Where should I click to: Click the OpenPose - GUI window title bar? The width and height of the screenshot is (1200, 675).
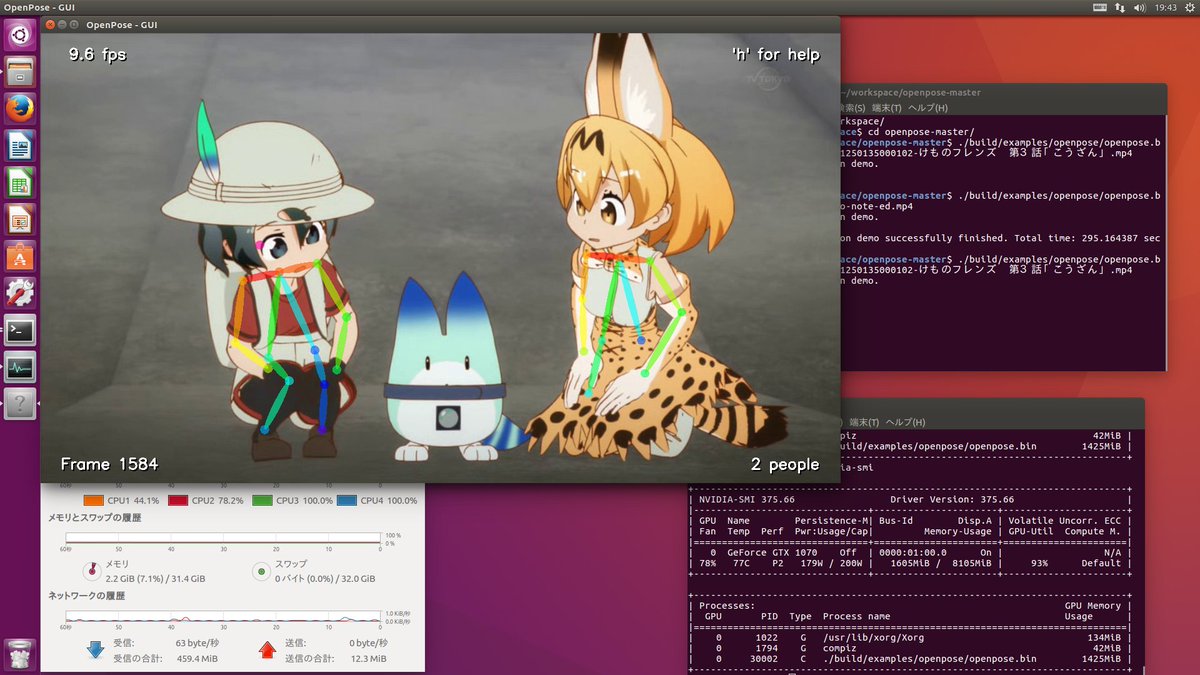[440, 24]
